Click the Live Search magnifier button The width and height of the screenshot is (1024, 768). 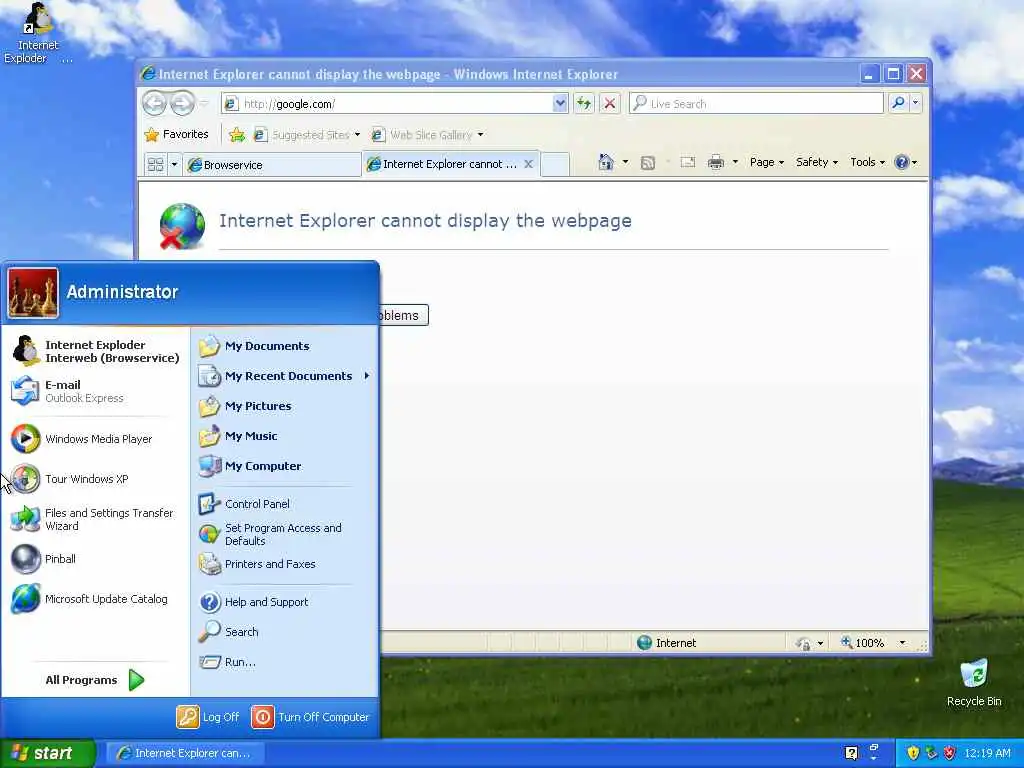click(899, 103)
